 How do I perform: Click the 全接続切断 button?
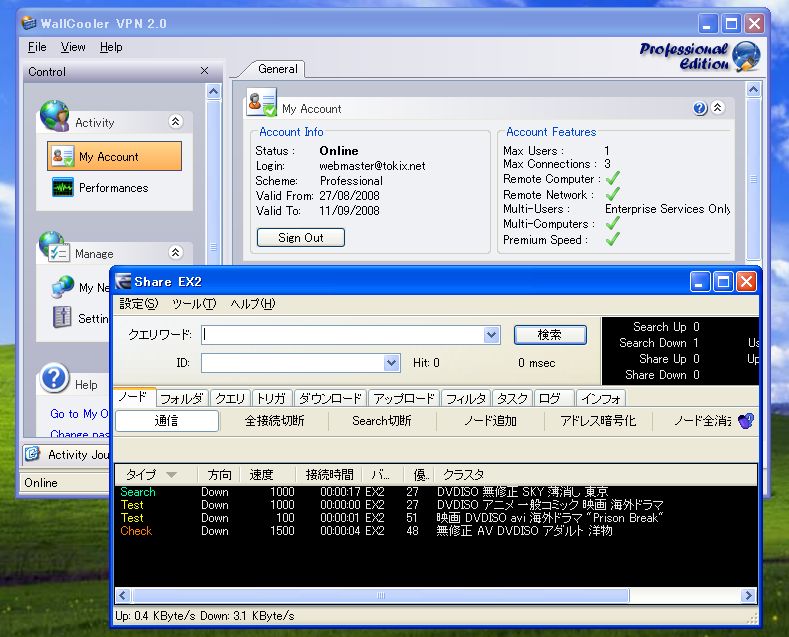[274, 421]
